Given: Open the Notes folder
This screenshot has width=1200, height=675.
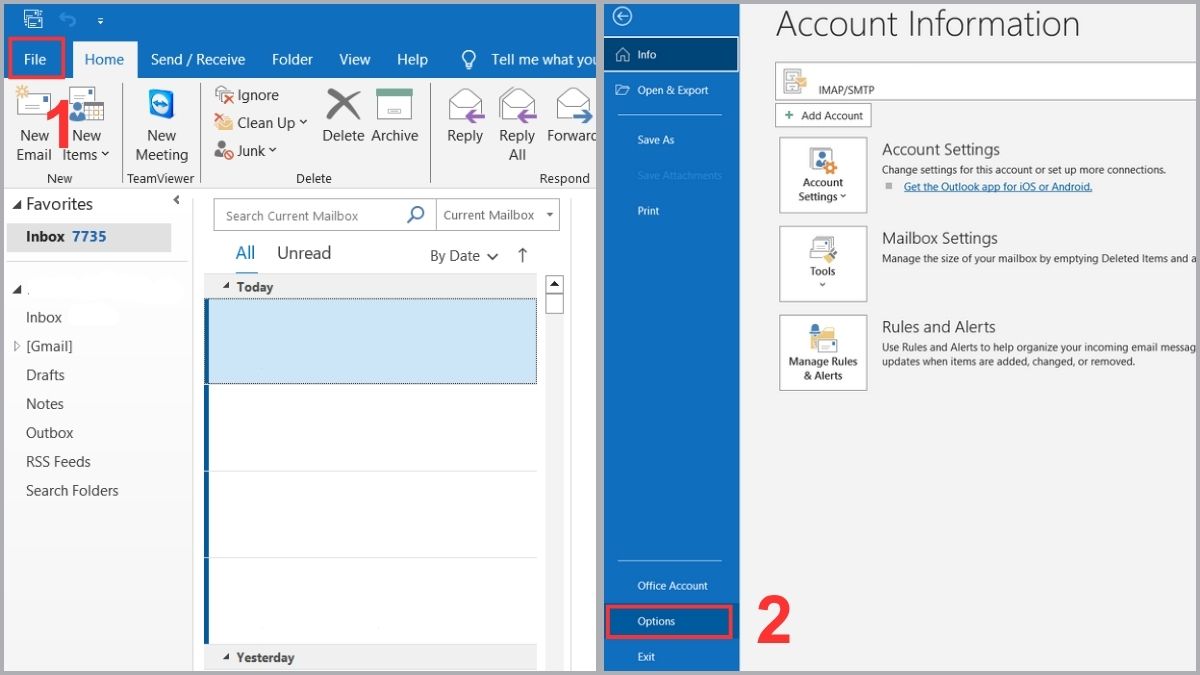Looking at the screenshot, I should 45,404.
